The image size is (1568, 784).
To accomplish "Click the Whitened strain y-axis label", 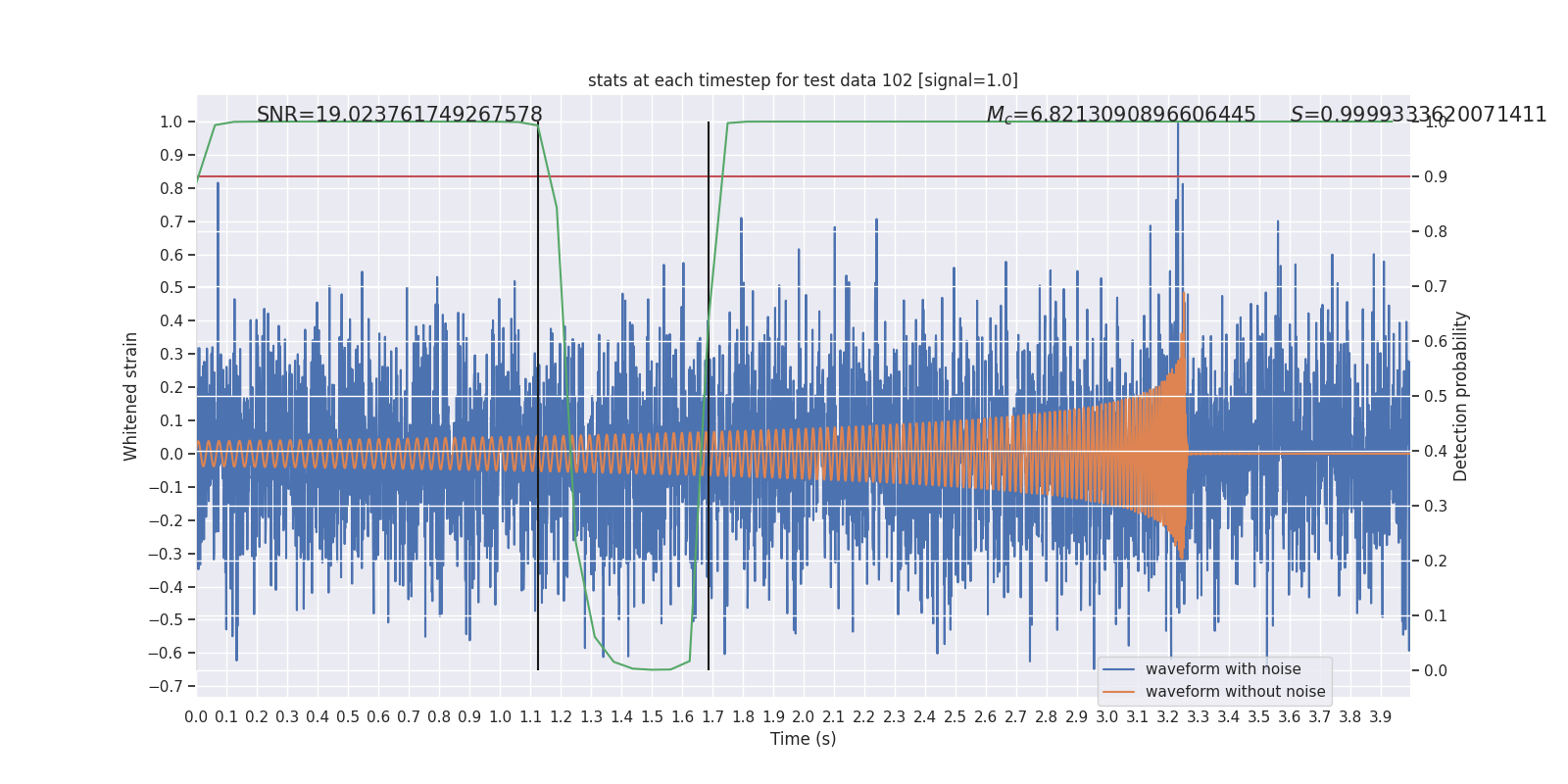I will (x=131, y=396).
